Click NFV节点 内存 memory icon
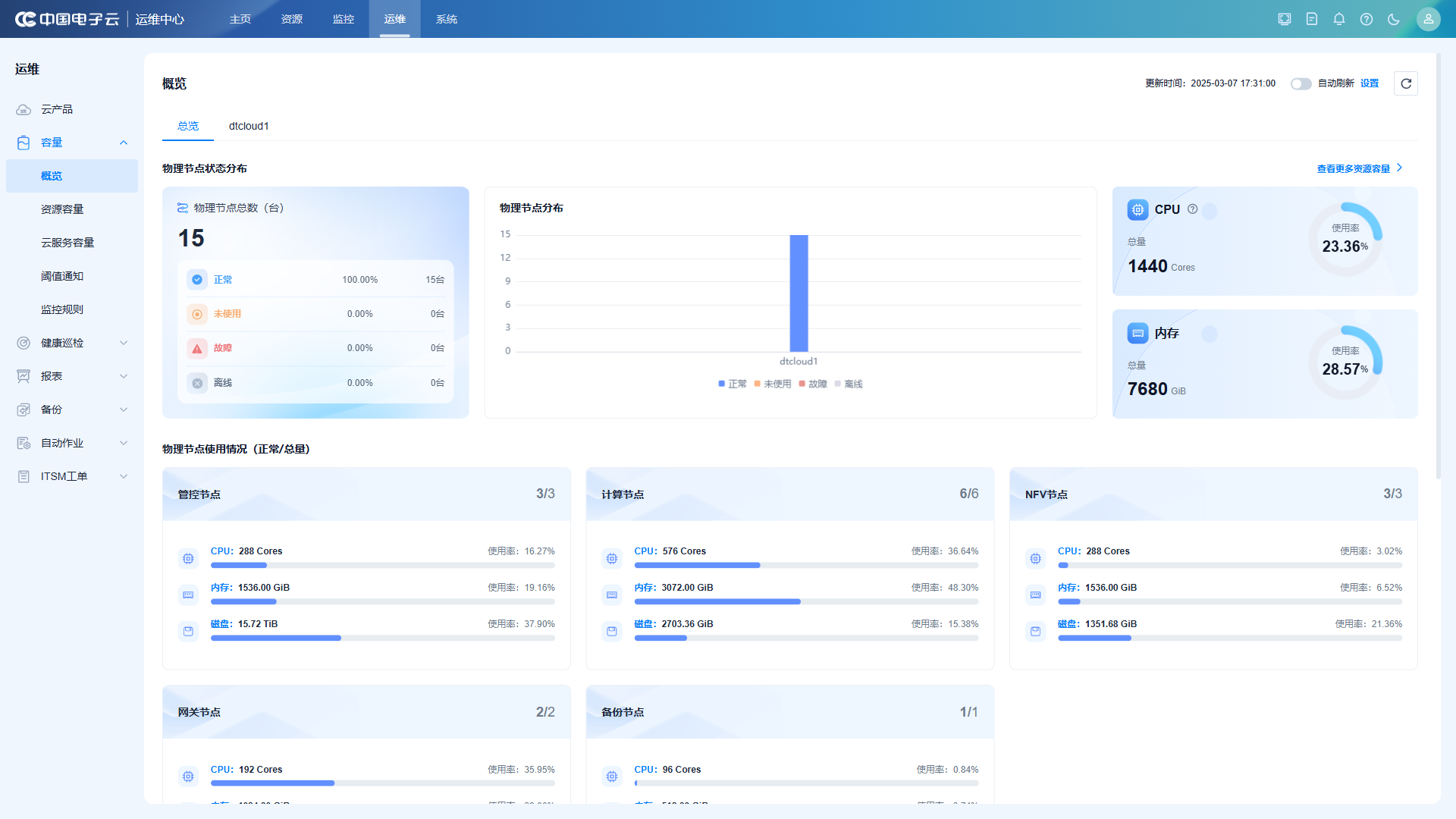1456x819 pixels. [x=1036, y=595]
